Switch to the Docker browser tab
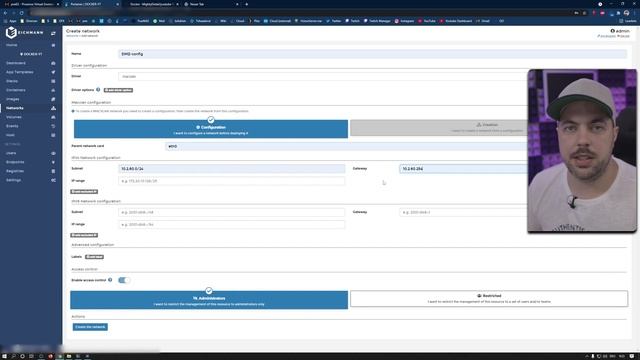This screenshot has height=360, width=640. 151,4
